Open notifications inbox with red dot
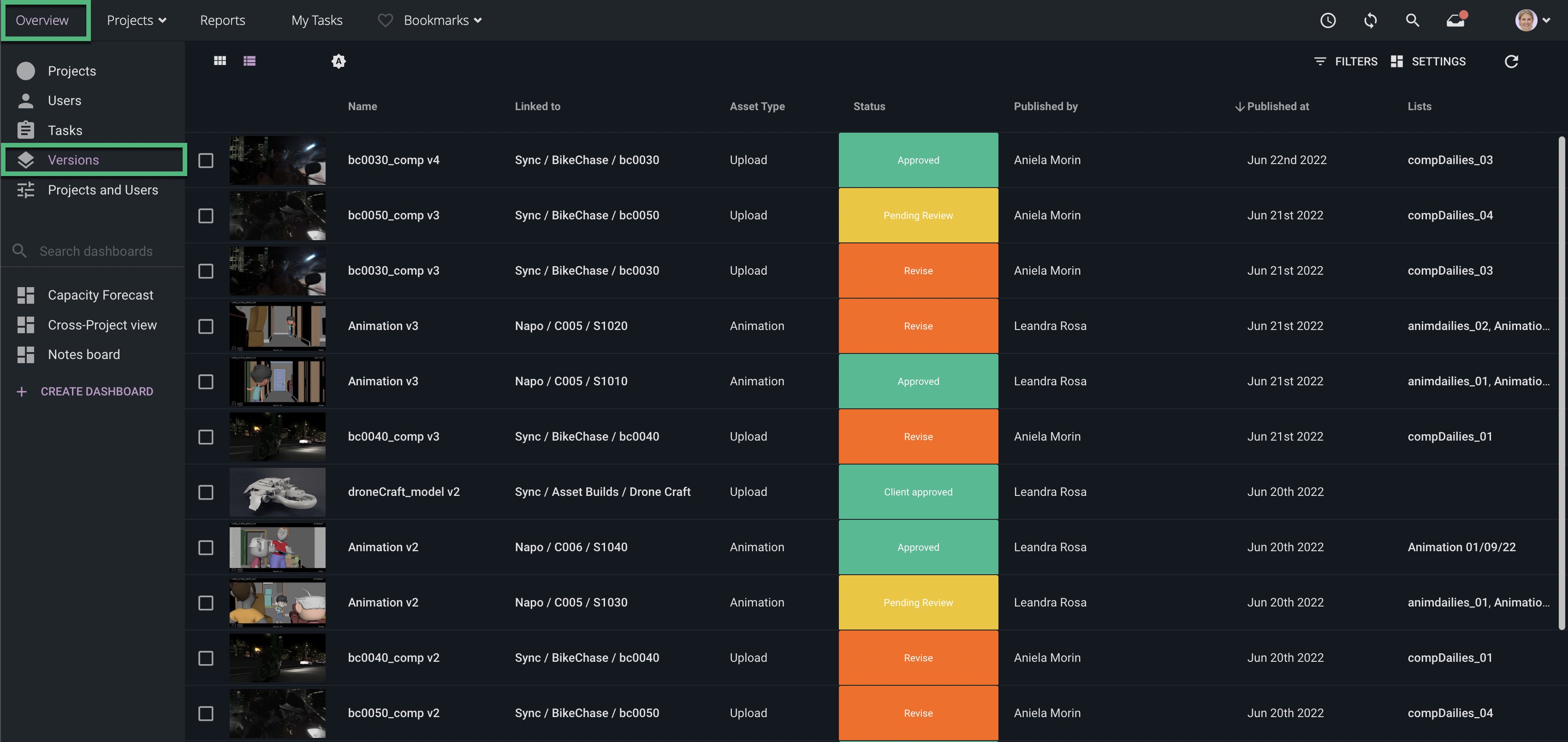Screen dimensions: 1568x742 click(x=1456, y=21)
